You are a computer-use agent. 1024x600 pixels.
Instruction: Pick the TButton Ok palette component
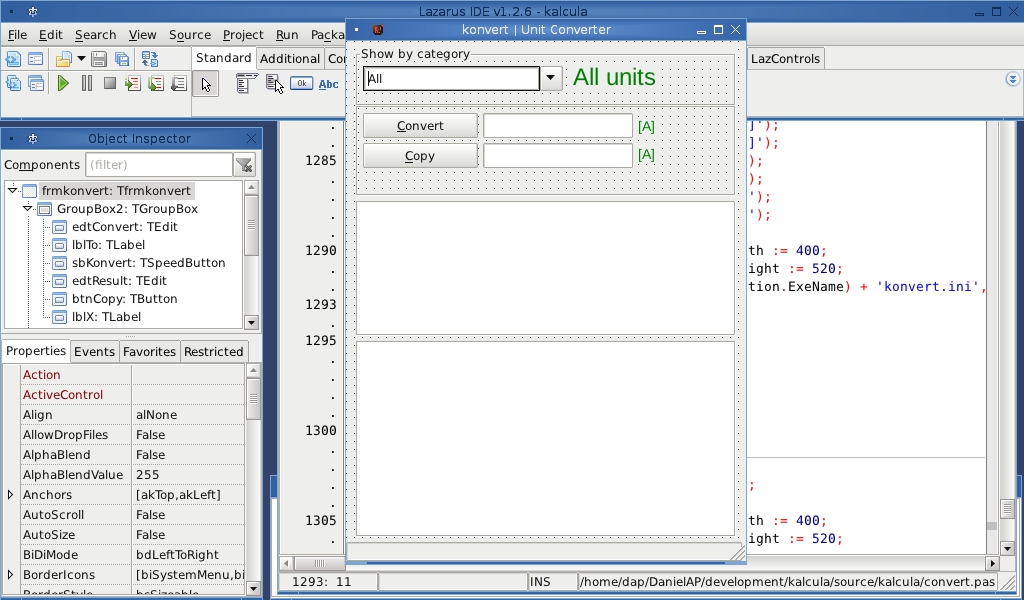pos(302,84)
